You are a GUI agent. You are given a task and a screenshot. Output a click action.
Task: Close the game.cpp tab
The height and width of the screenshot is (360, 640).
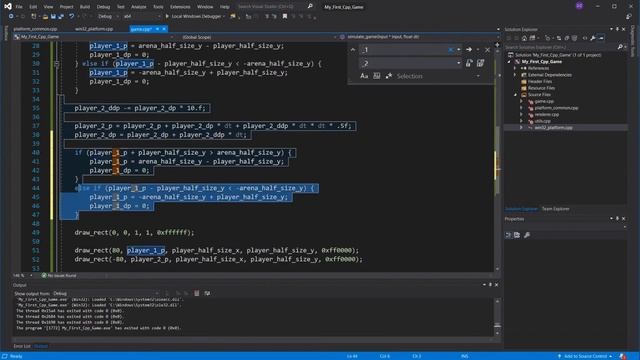click(x=164, y=29)
